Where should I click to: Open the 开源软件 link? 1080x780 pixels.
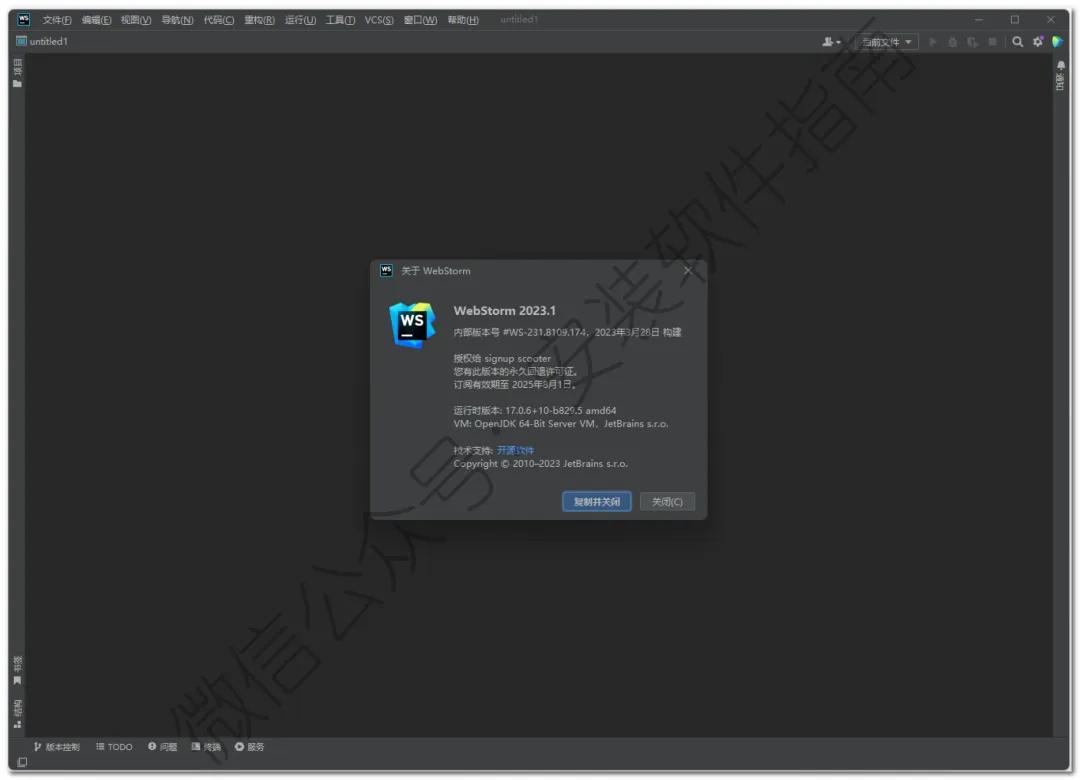[x=515, y=451]
